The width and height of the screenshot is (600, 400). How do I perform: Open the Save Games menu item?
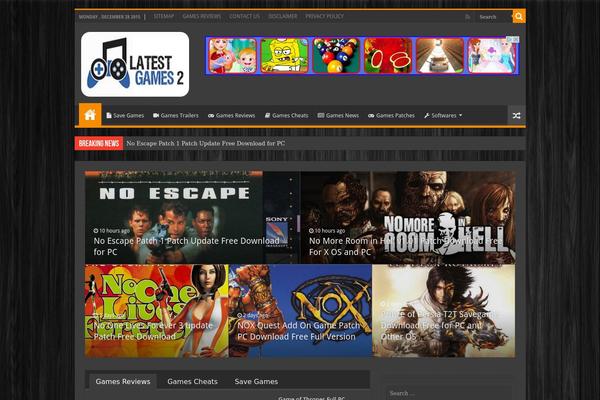(125, 115)
